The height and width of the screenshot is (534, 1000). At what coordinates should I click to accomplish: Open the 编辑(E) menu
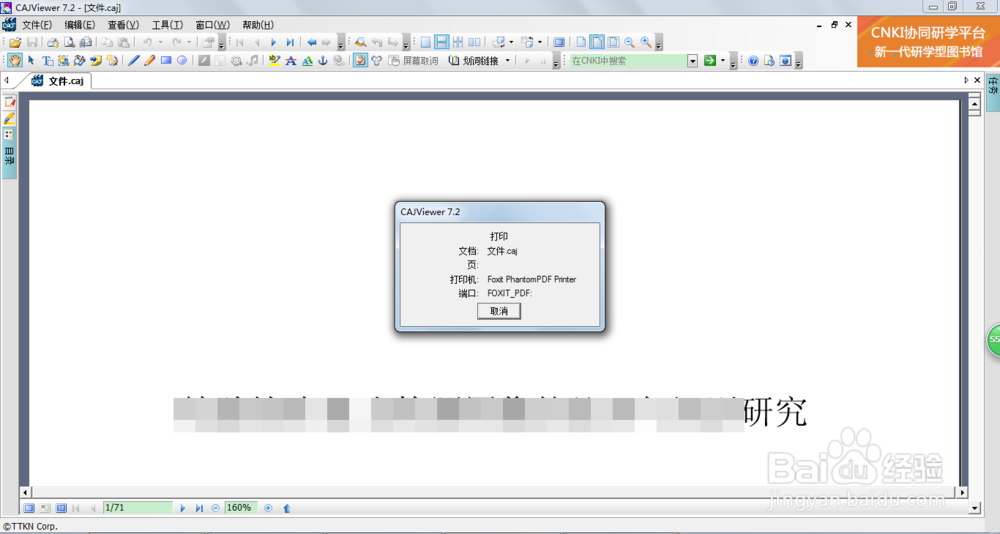[x=80, y=25]
